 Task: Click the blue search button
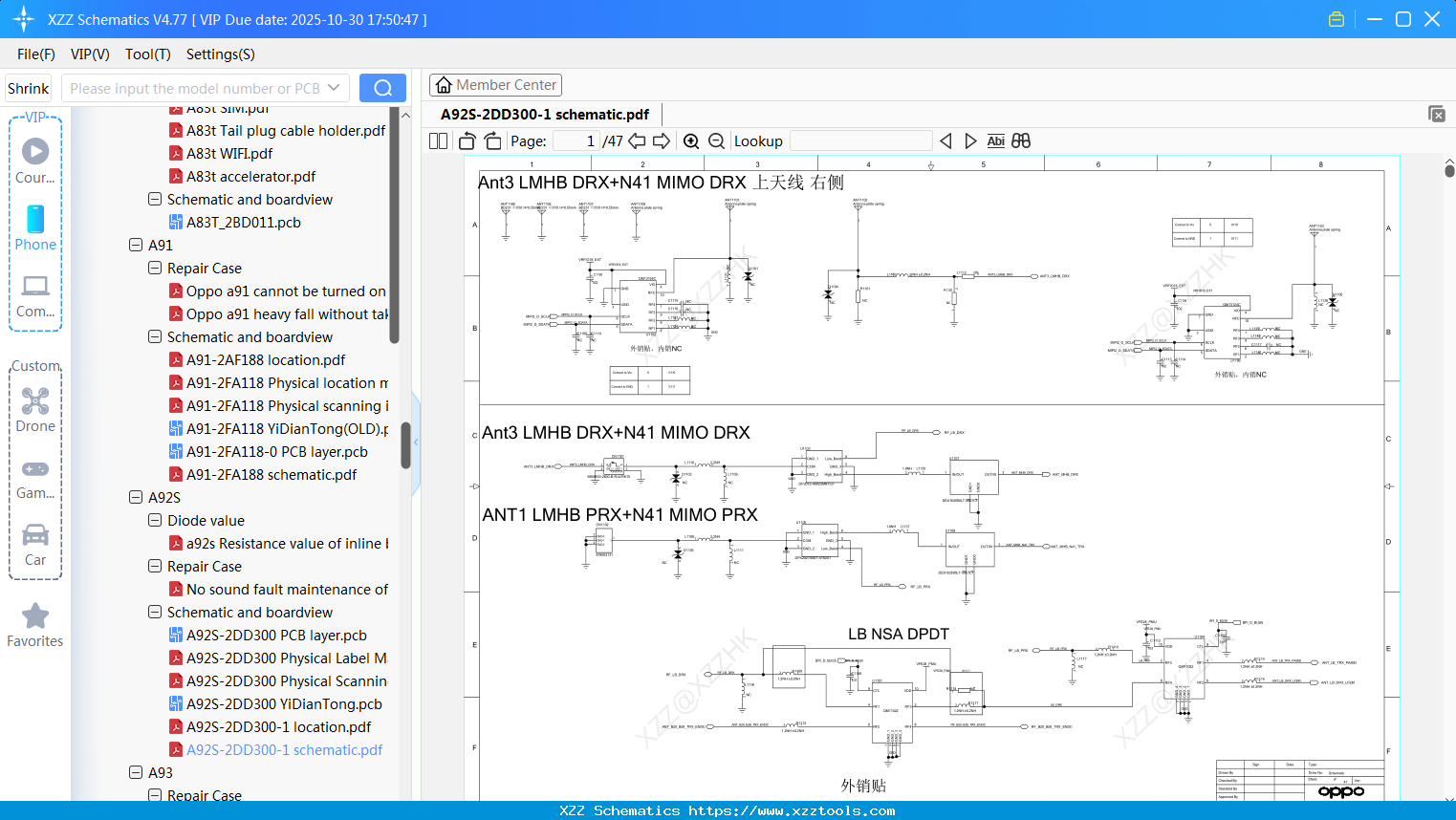click(x=382, y=88)
